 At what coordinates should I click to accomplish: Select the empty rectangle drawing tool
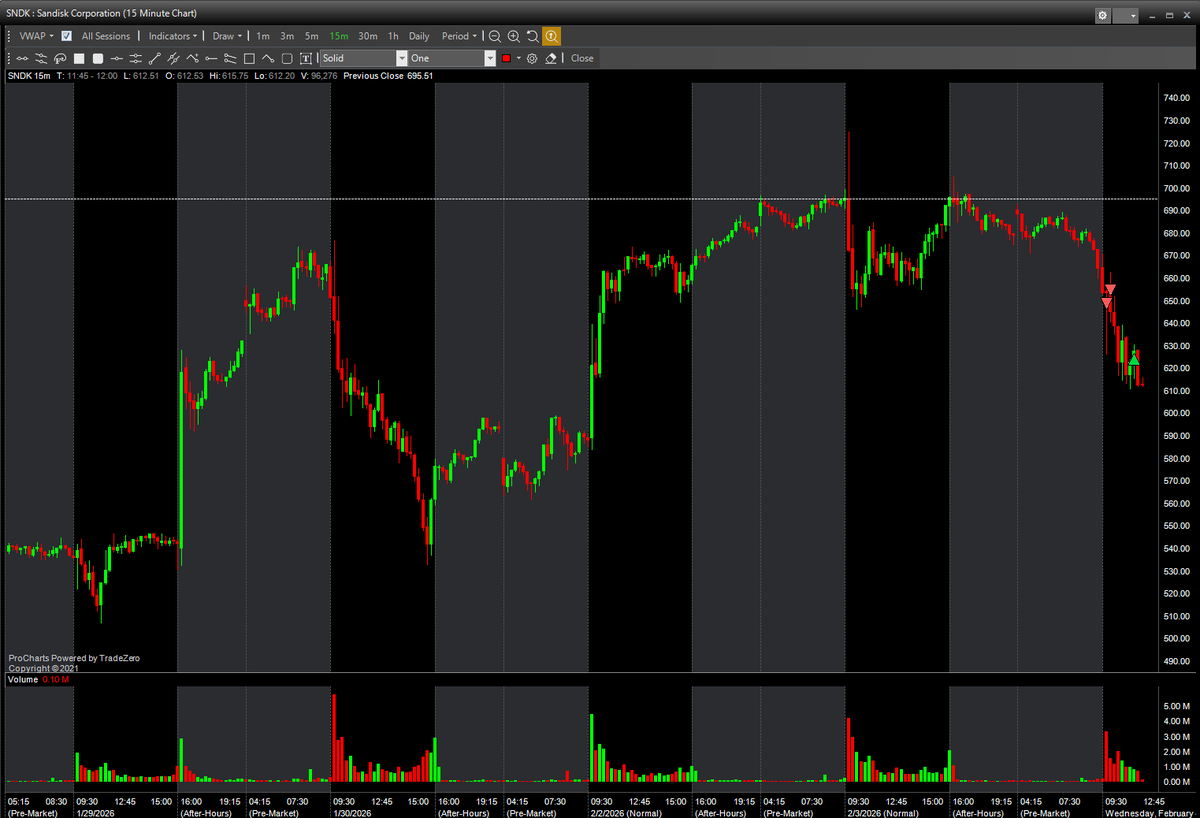249,58
